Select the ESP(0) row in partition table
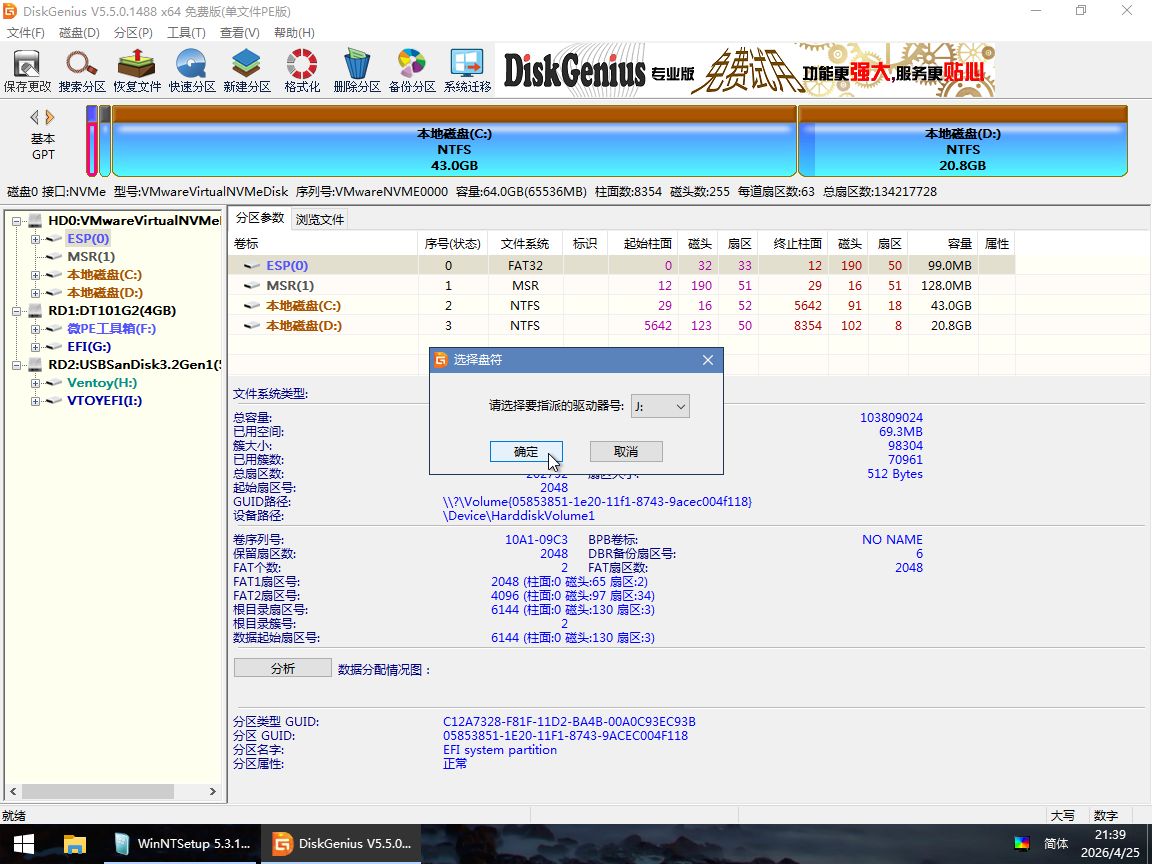Screen dimensions: 1152x864 [x=622, y=265]
